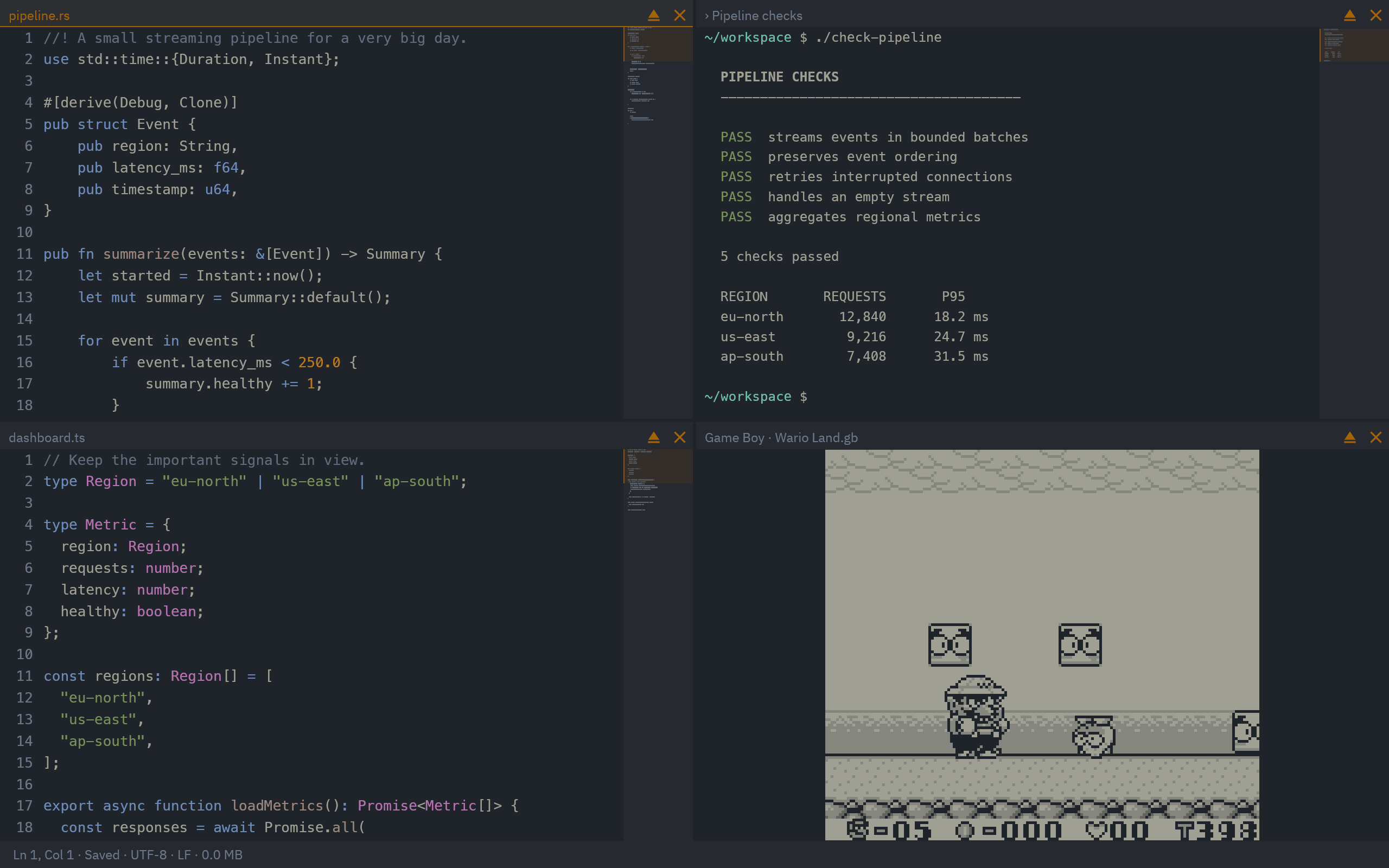Click '#[derive(Debug, Clone)]' line in pipeline.rs
The width and height of the screenshot is (1389, 868).
141,102
